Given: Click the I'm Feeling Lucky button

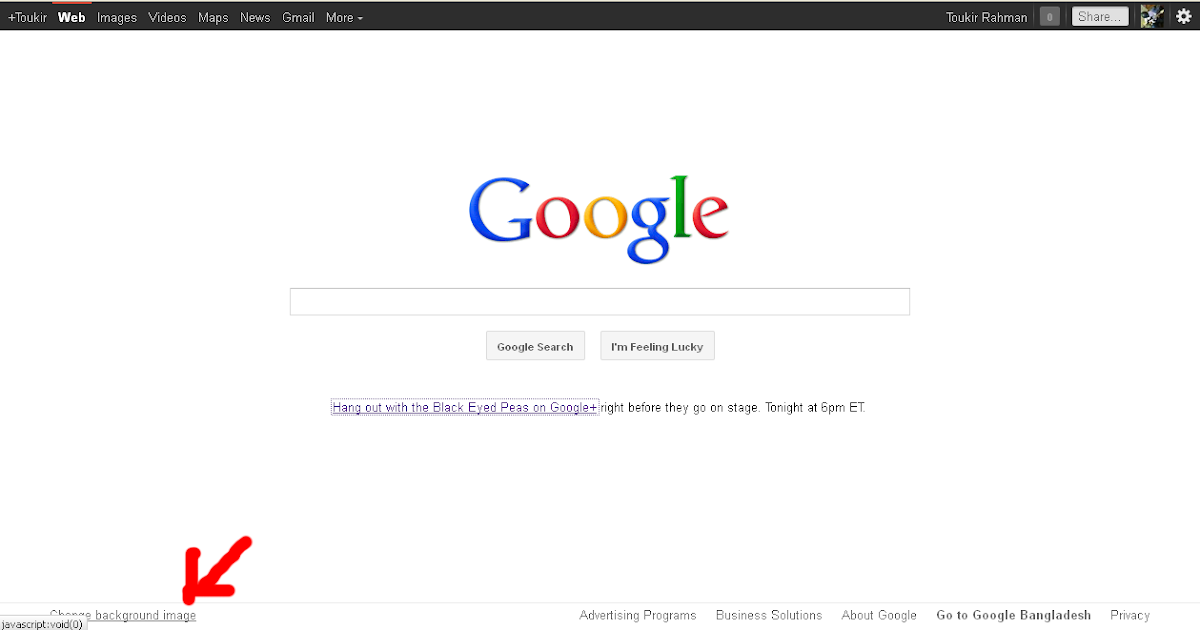Looking at the screenshot, I should click(657, 346).
